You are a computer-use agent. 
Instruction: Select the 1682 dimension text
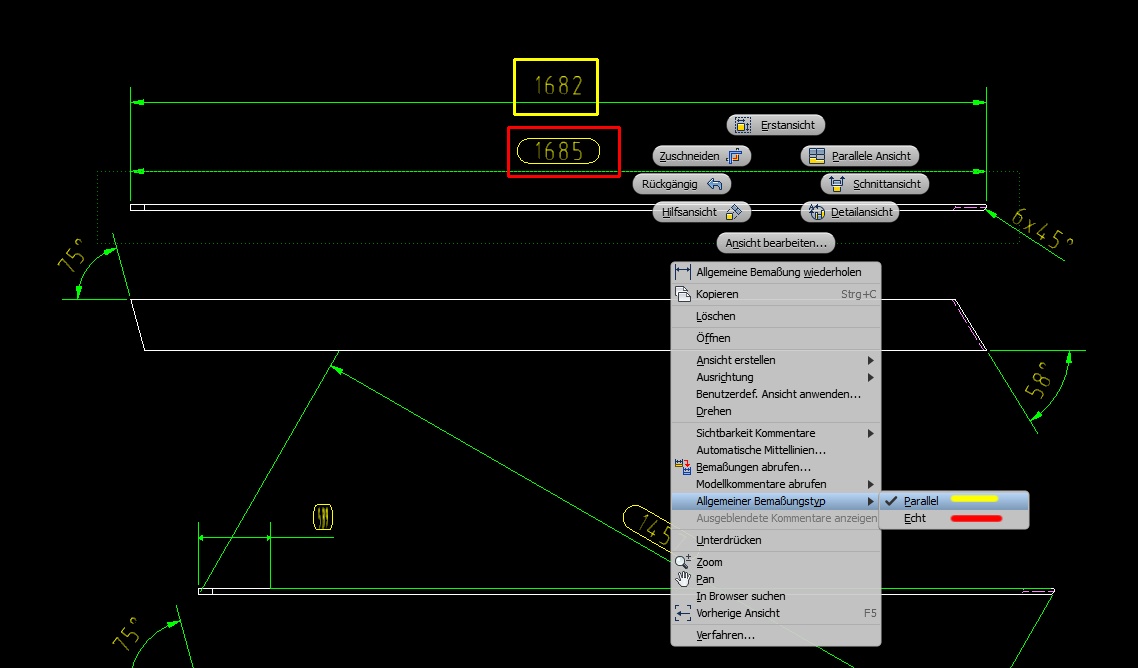click(x=558, y=86)
